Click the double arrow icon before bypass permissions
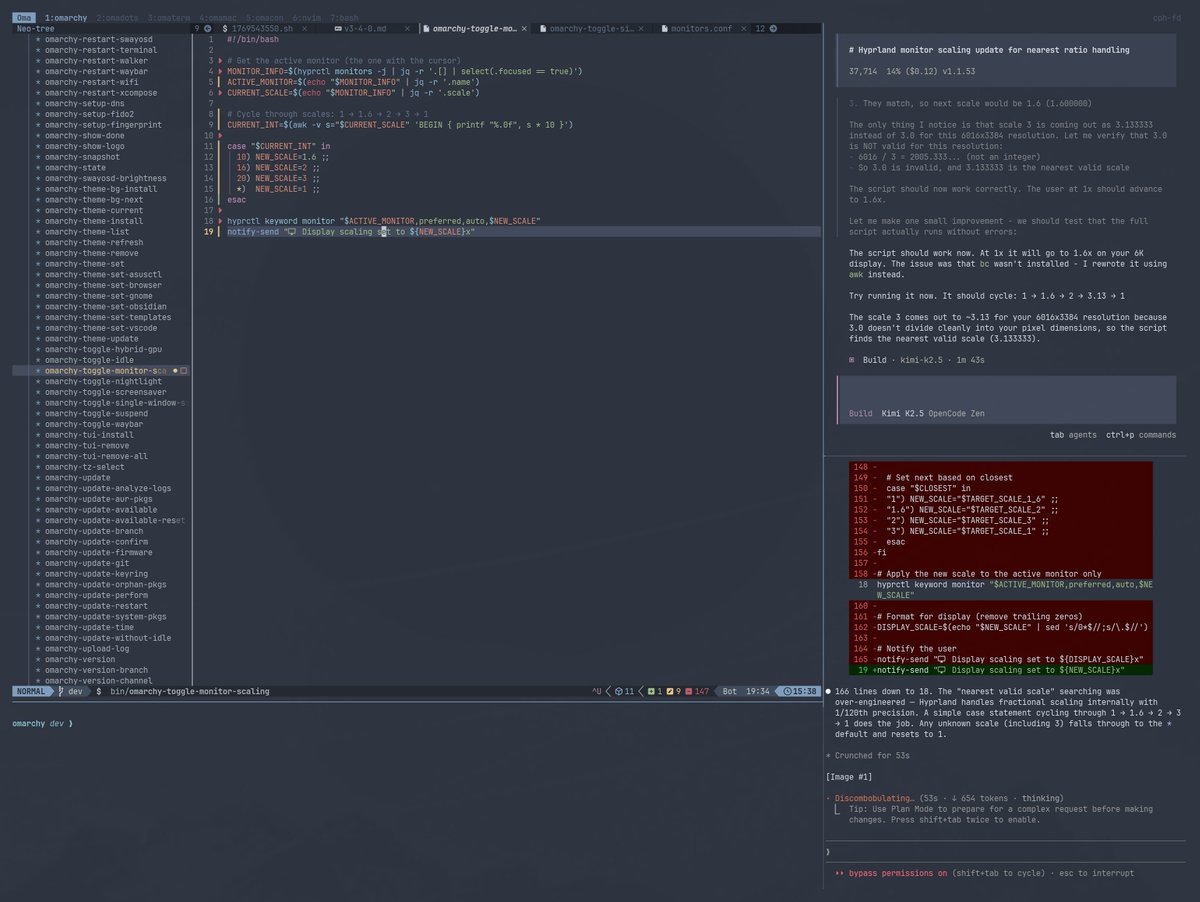1200x902 pixels. tap(838, 873)
